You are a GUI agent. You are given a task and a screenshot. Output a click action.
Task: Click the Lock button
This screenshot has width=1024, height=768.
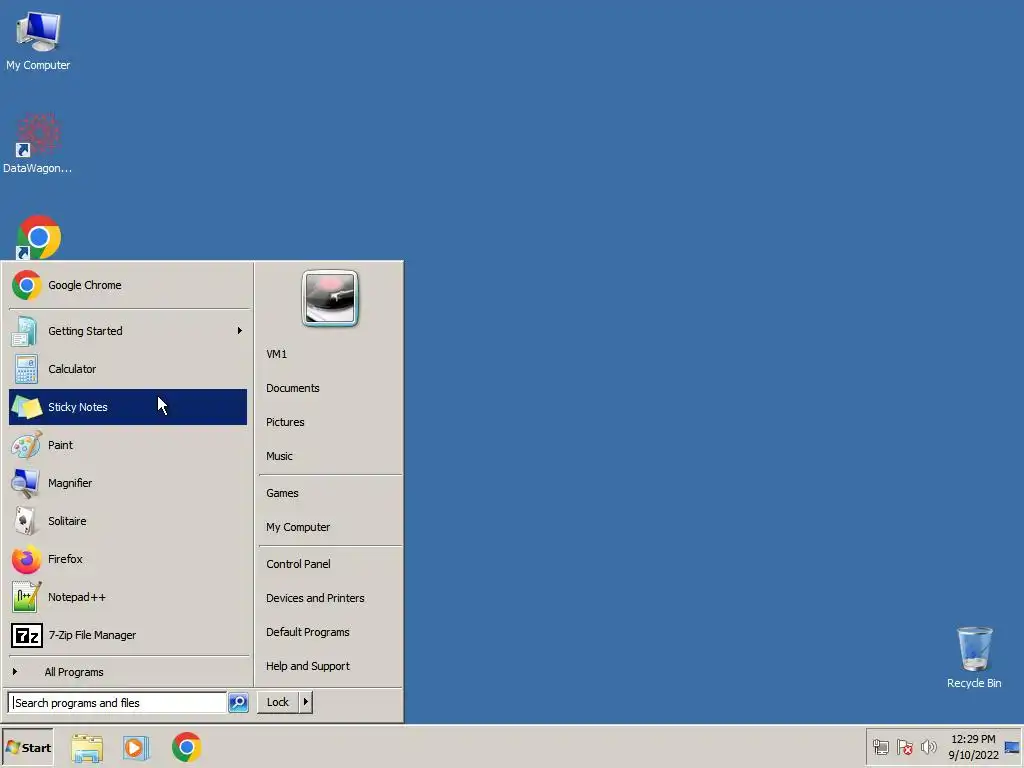tap(278, 702)
